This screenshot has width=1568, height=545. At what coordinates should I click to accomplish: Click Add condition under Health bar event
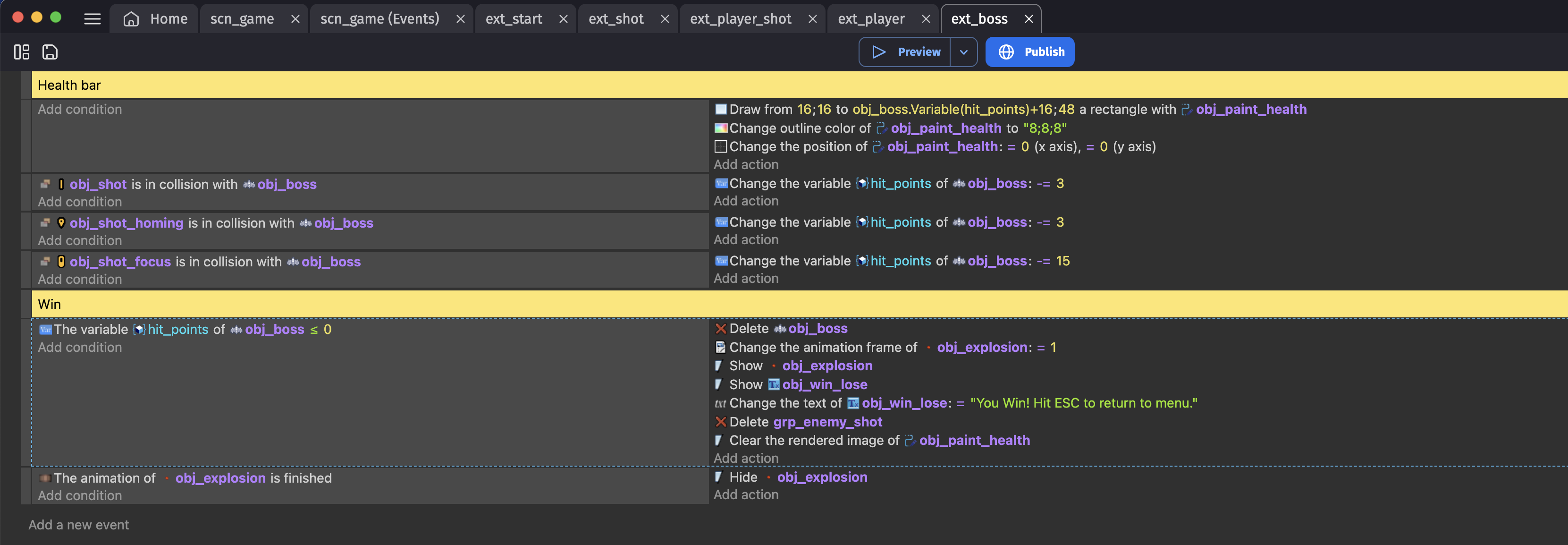[x=80, y=110]
